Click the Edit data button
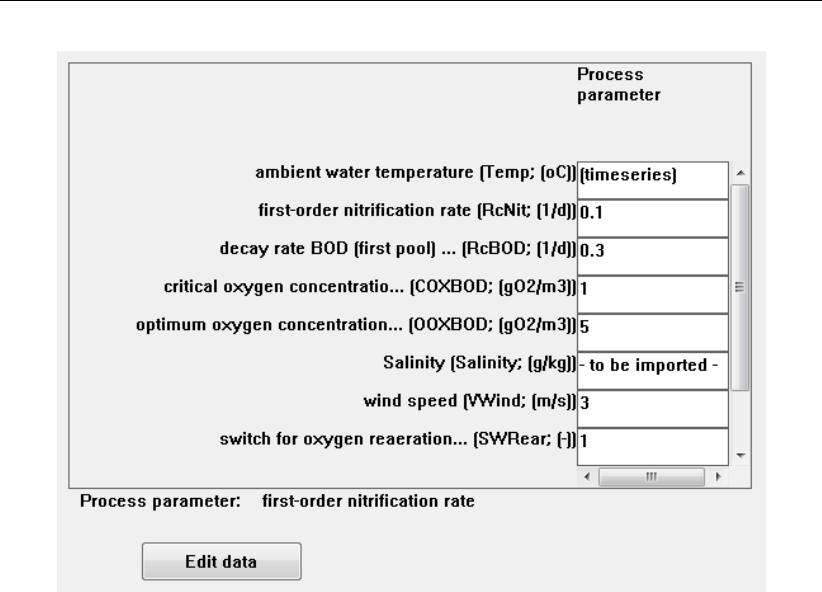822x592 pixels. pyautogui.click(x=221, y=561)
